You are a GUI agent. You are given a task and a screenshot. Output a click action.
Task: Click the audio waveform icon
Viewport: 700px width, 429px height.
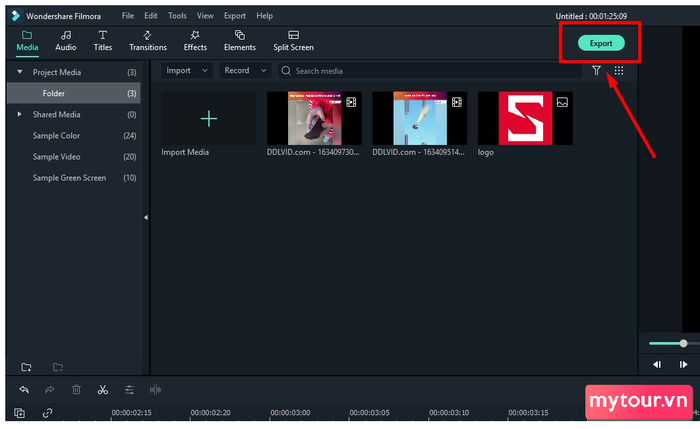click(x=155, y=390)
